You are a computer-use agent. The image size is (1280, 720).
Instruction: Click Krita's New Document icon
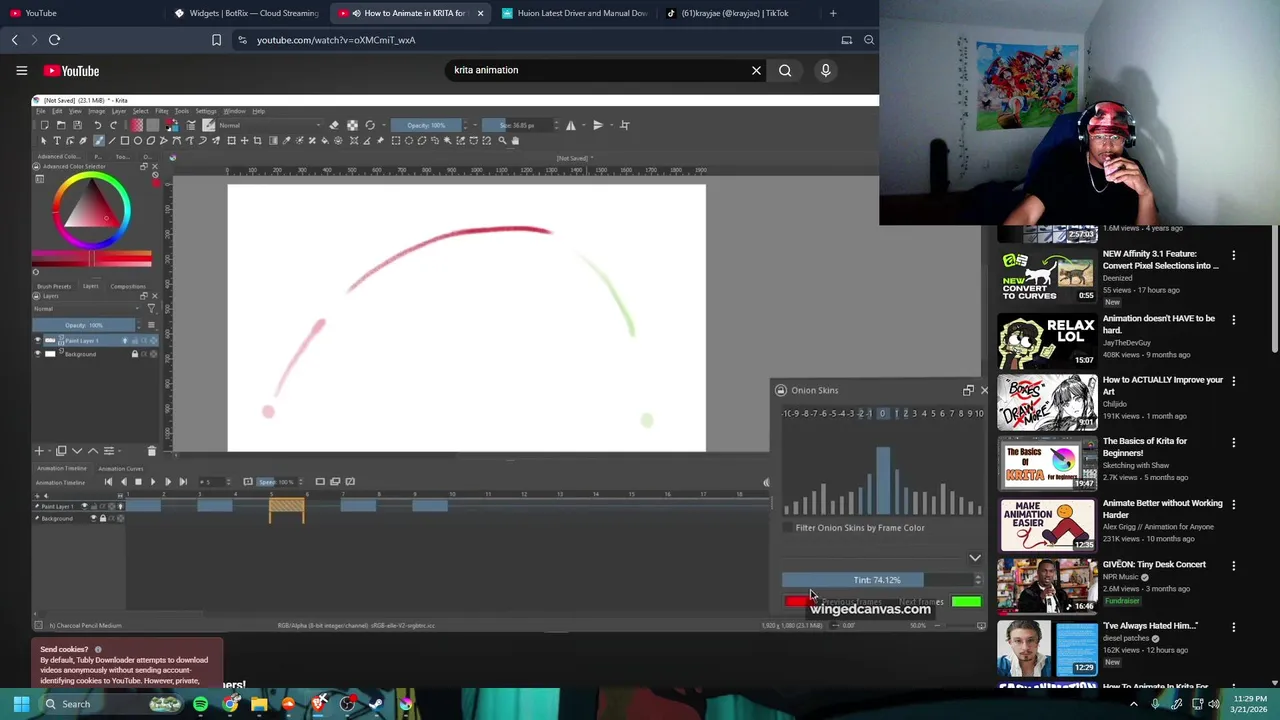click(x=45, y=125)
